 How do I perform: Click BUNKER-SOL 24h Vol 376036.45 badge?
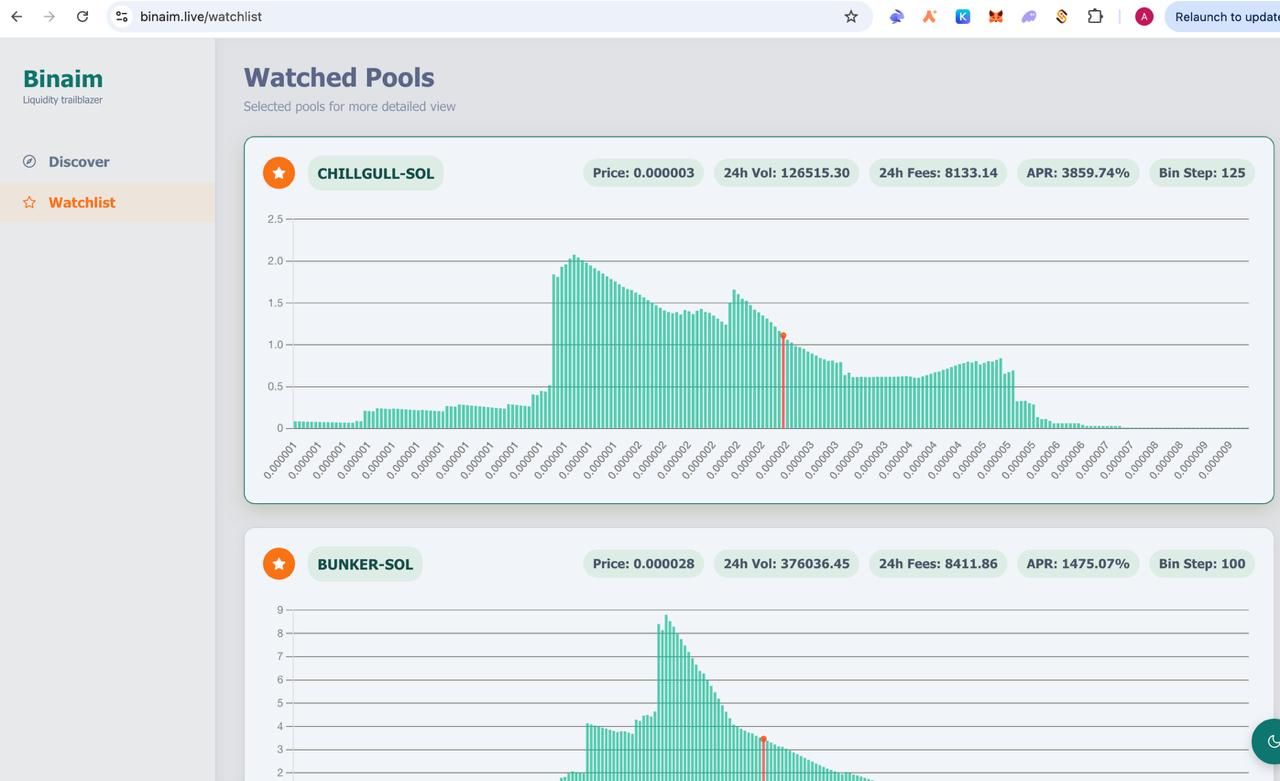(786, 564)
